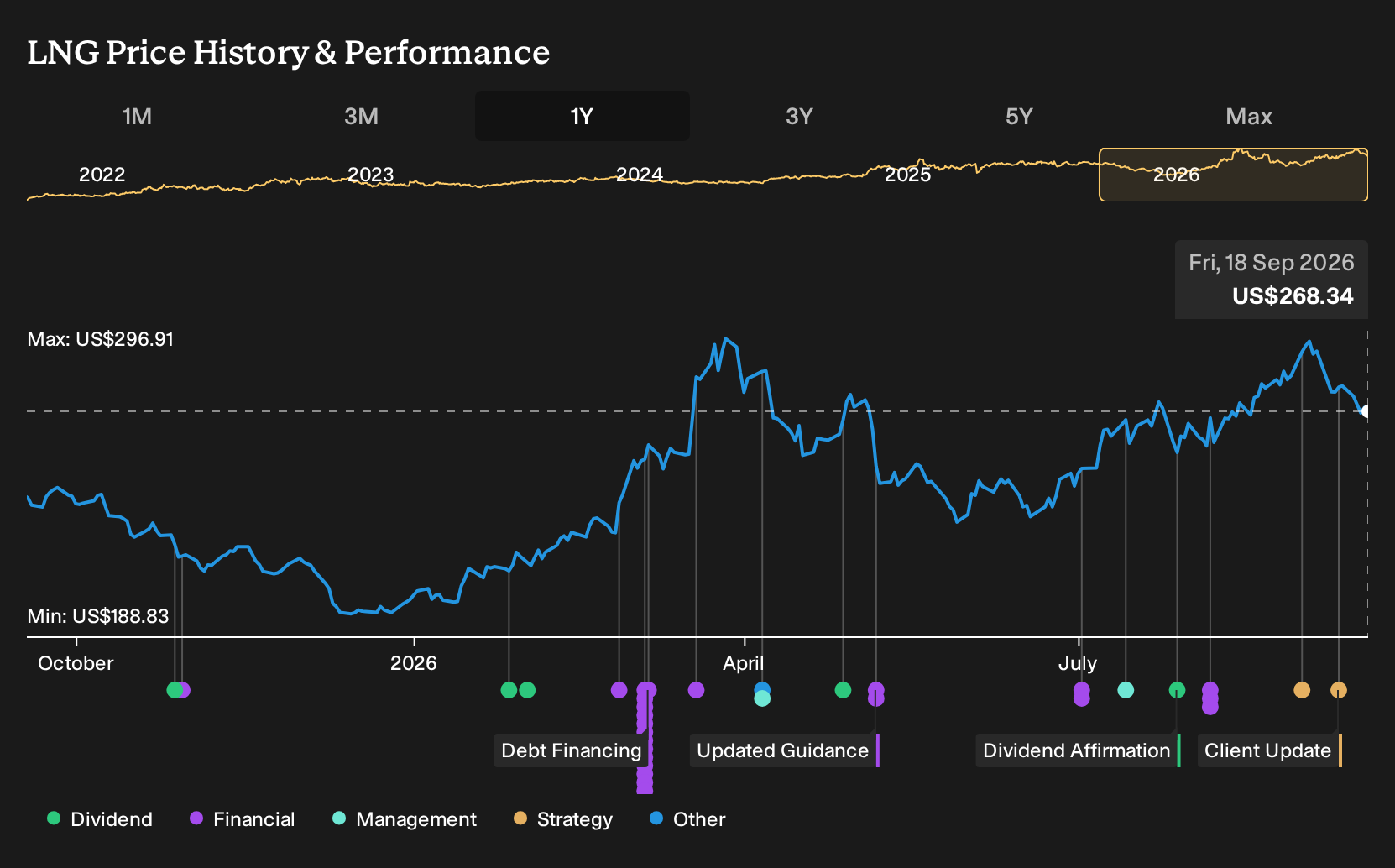The width and height of the screenshot is (1395, 868).
Task: Click the 2023 label in overview chart
Action: 370,175
